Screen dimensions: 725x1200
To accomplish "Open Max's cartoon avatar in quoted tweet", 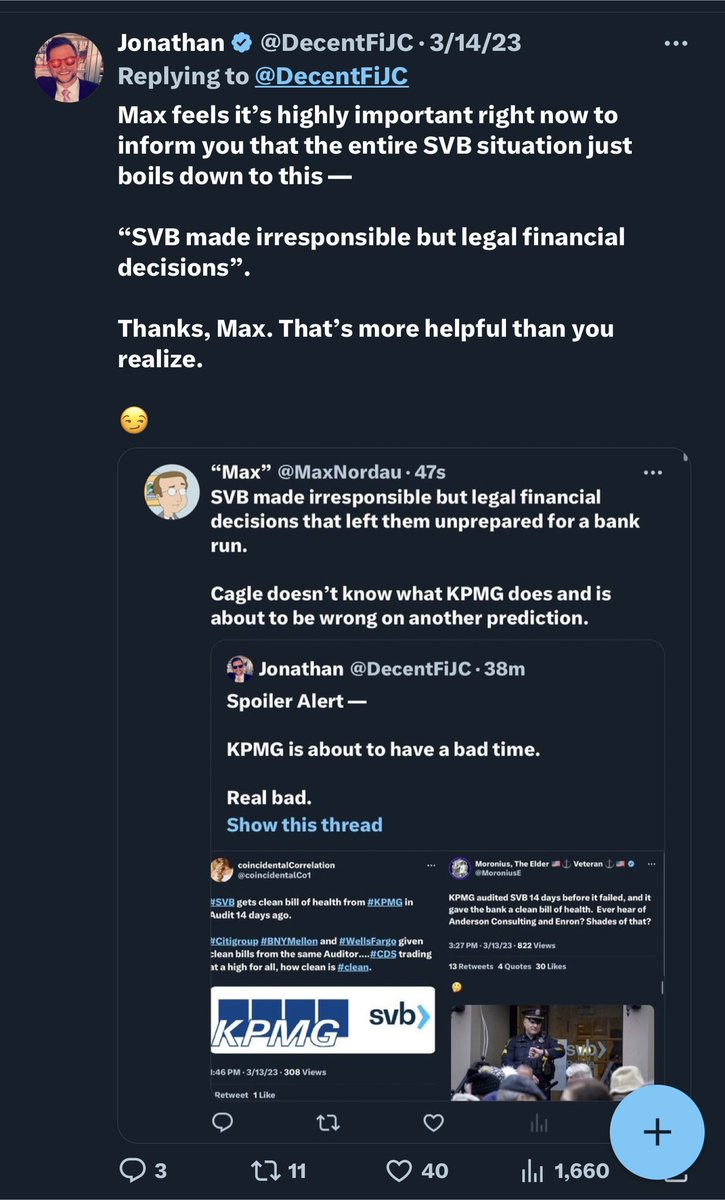I will [x=173, y=494].
